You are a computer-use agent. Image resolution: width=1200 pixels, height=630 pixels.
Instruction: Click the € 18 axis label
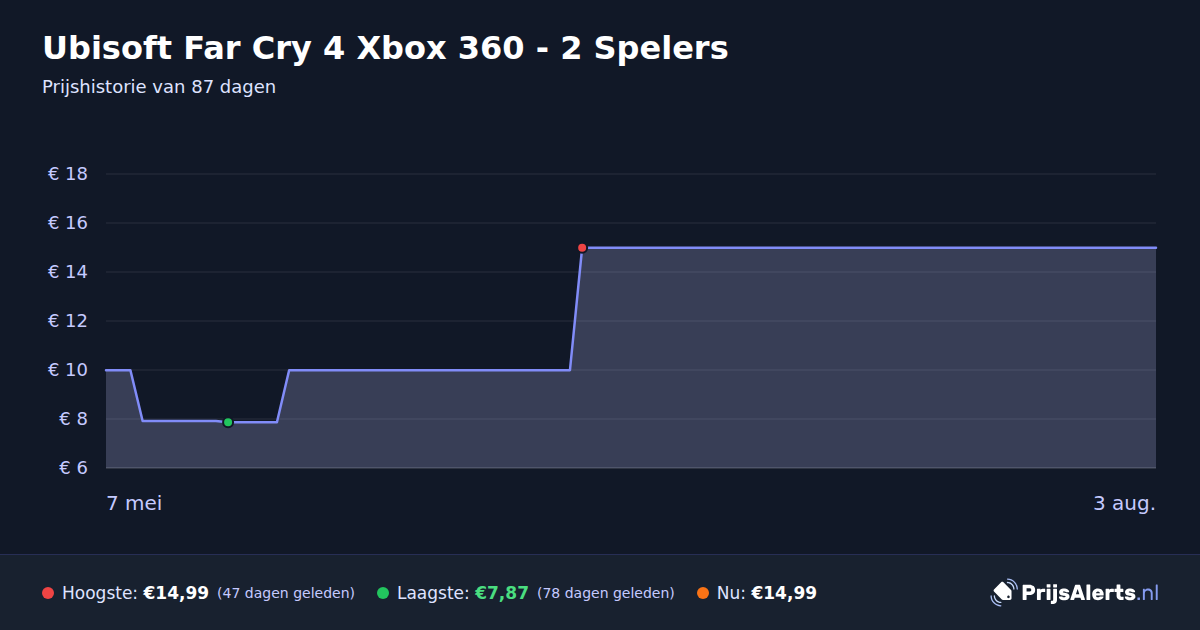tap(68, 174)
